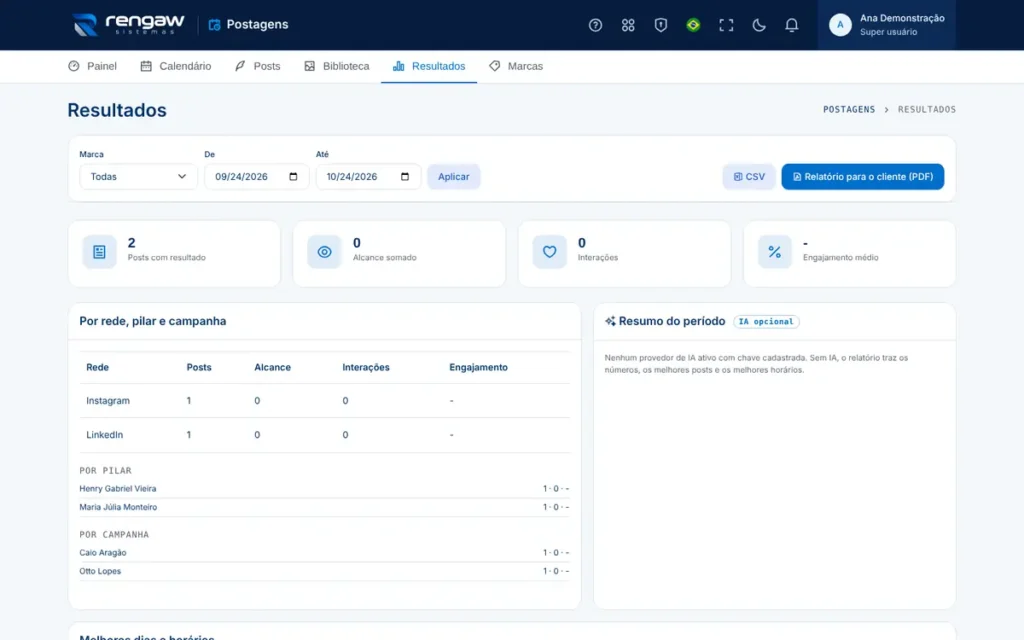Select the Brazil flag language icon
The width and height of the screenshot is (1024, 640).
(693, 25)
